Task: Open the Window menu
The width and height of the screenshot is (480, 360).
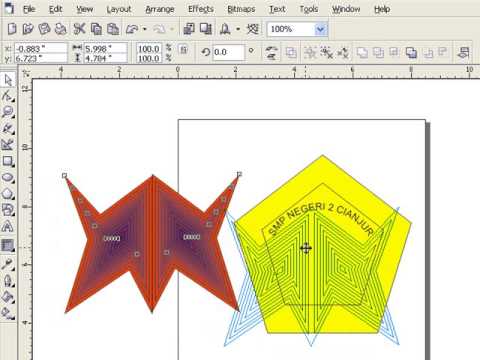Action: point(346,9)
